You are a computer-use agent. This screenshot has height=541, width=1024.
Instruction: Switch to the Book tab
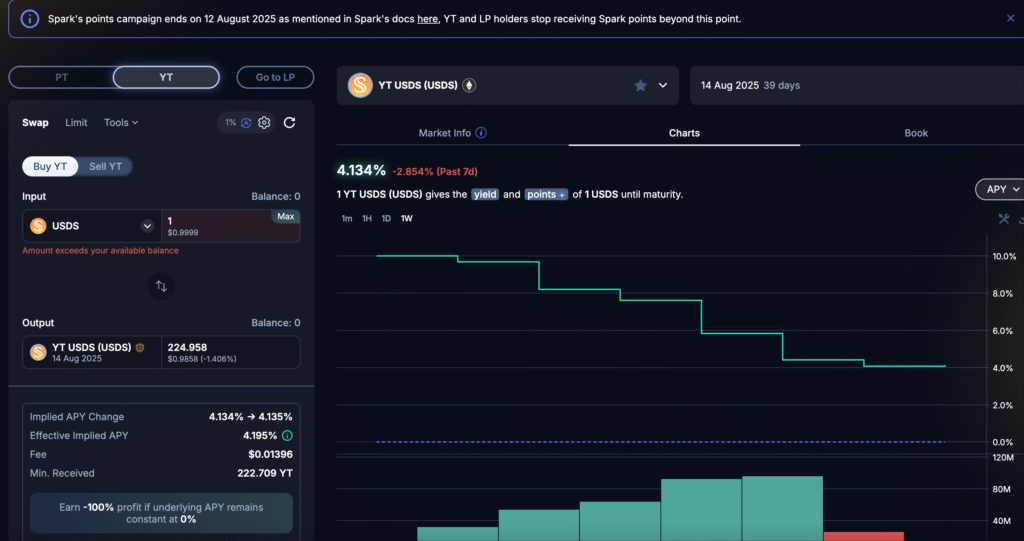916,133
